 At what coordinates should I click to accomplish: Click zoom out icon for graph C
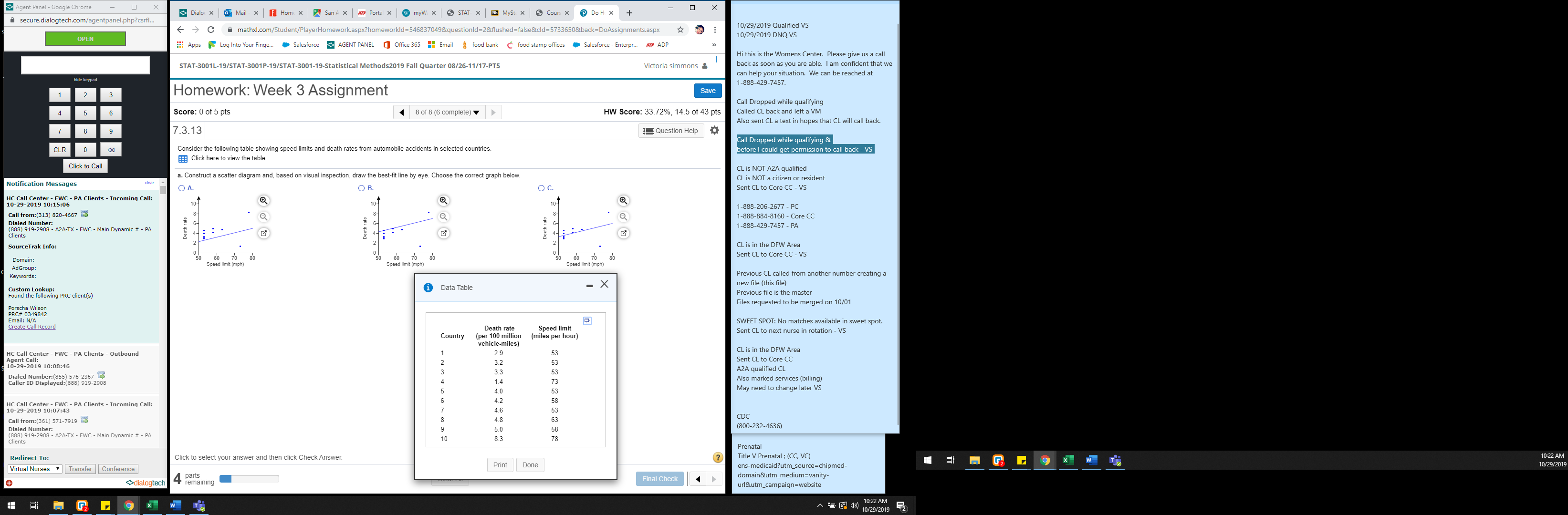point(623,217)
